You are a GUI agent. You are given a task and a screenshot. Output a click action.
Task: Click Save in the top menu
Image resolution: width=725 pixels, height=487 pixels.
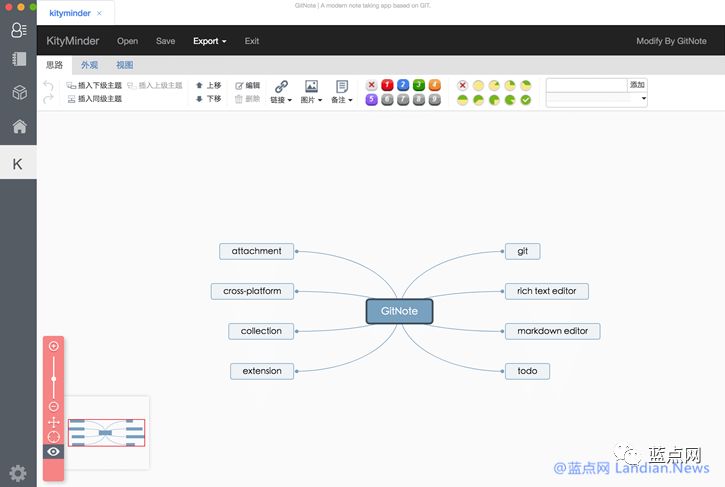166,41
